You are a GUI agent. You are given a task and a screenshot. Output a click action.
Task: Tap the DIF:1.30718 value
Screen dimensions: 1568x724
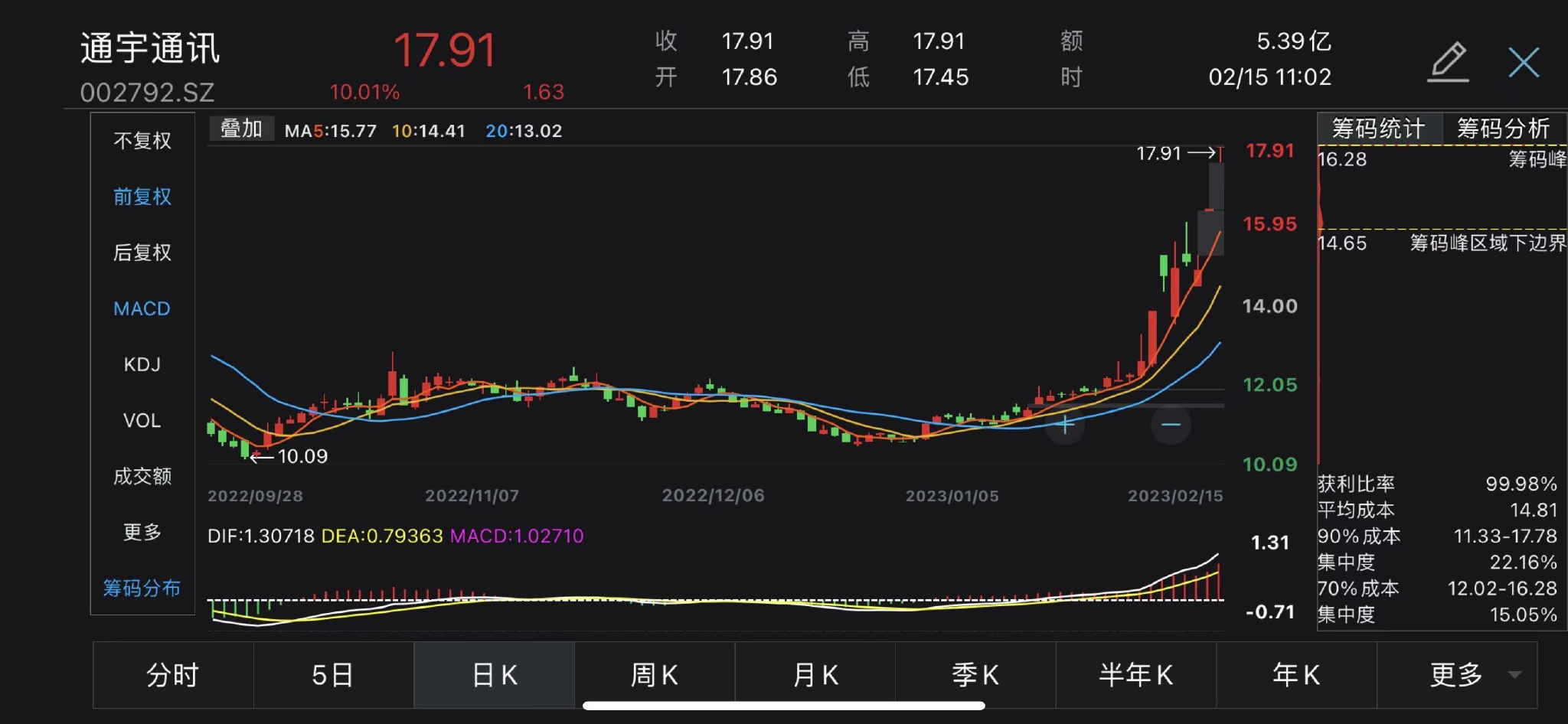click(x=261, y=536)
